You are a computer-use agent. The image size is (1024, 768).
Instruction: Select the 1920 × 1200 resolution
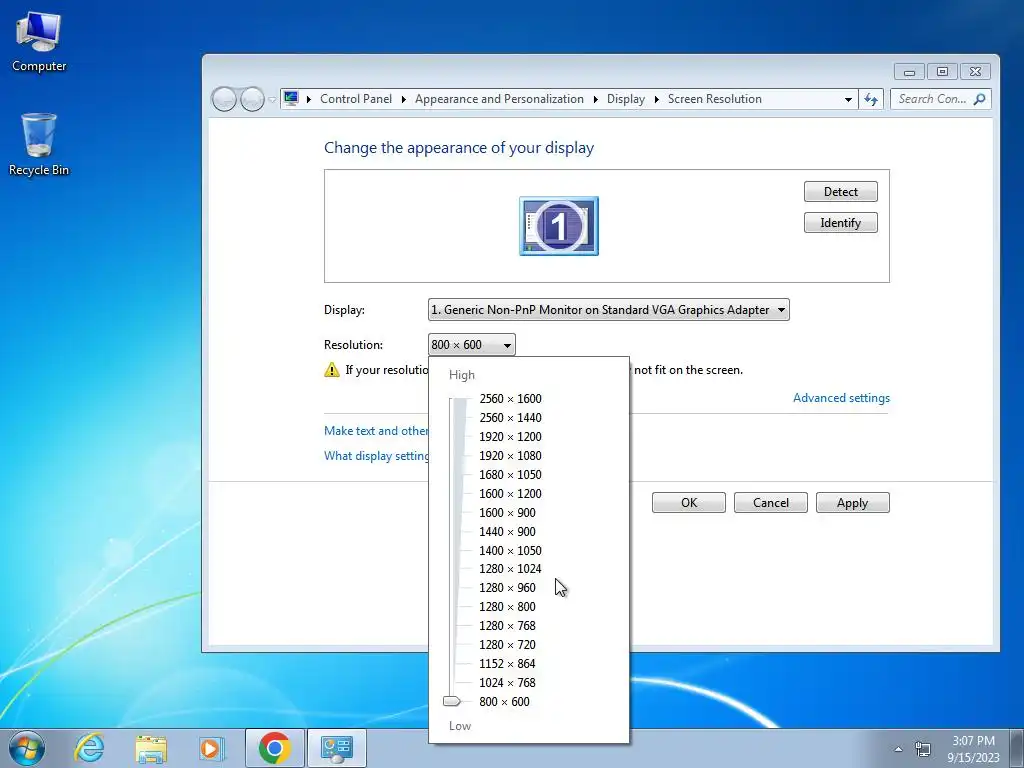(510, 436)
